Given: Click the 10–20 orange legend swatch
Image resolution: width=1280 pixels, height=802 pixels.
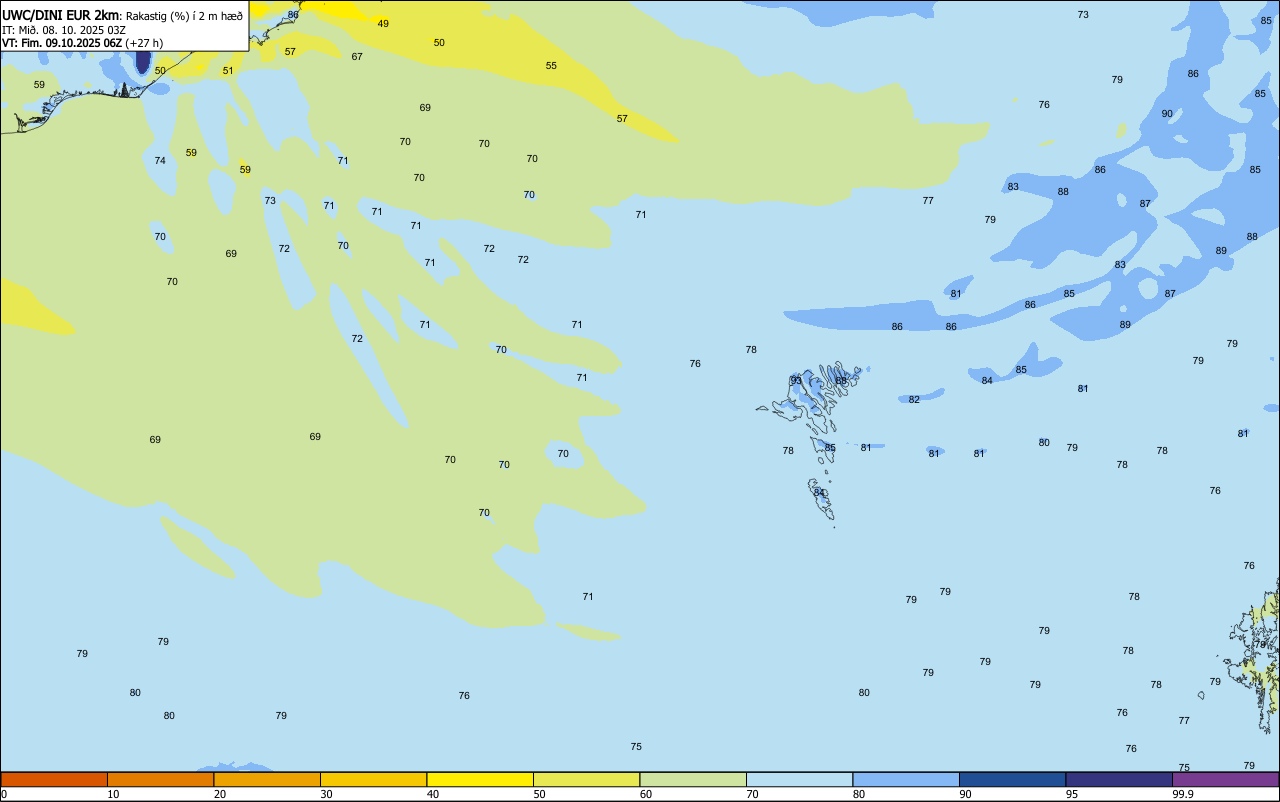Looking at the screenshot, I should (160, 779).
